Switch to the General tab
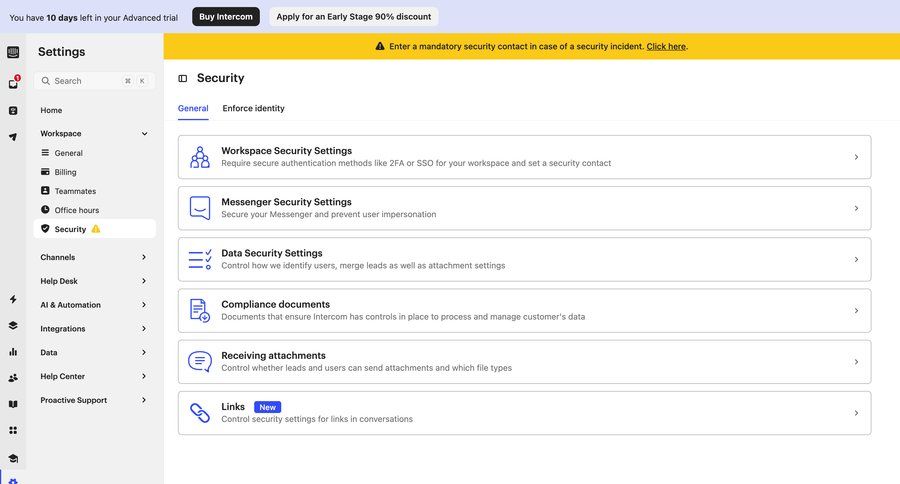Image resolution: width=900 pixels, height=484 pixels. coord(193,108)
